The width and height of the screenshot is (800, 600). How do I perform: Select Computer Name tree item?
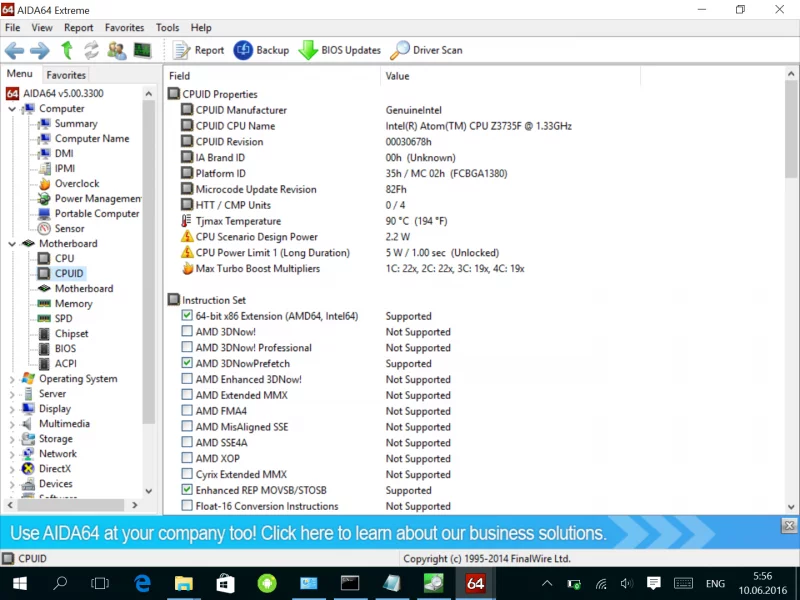coord(92,139)
